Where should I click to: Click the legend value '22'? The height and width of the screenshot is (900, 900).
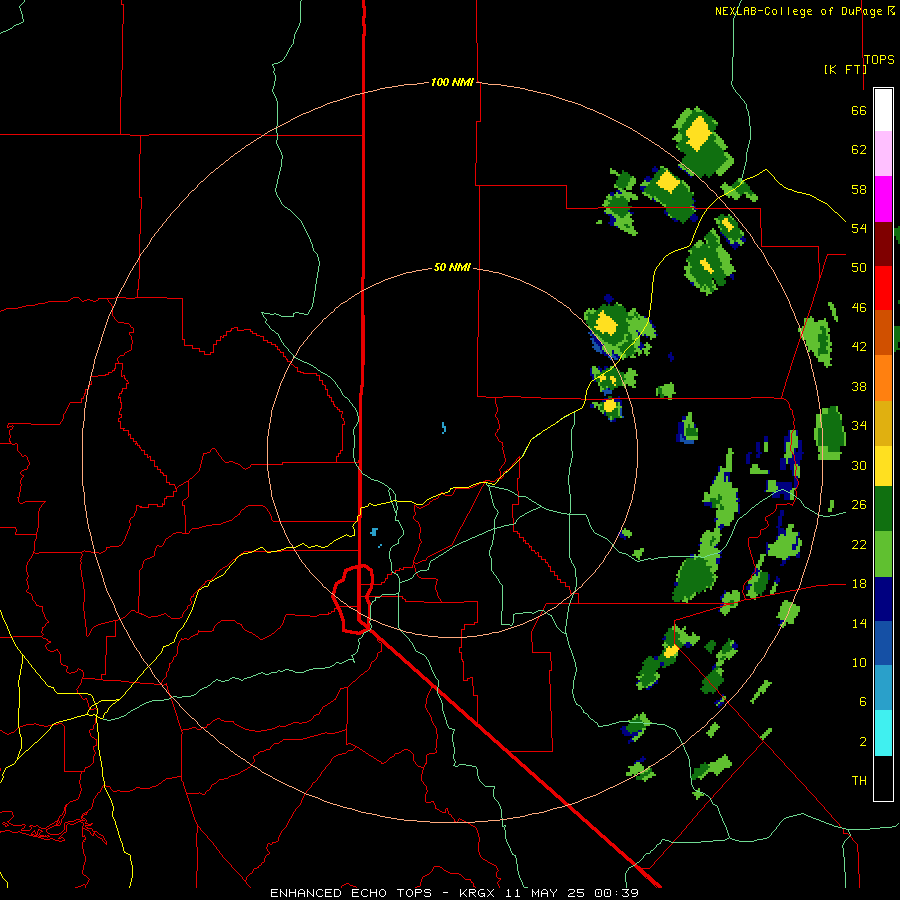point(859,544)
